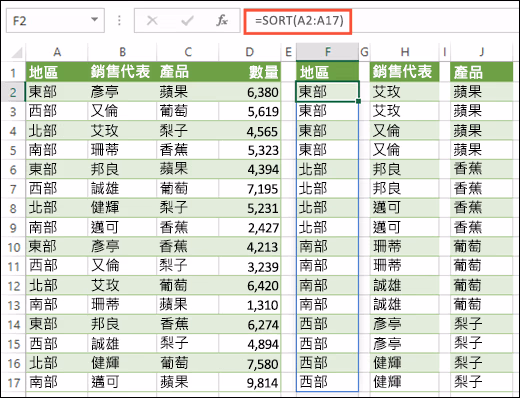Click the fill handle of cell F2
The width and height of the screenshot is (520, 398).
(x=358, y=101)
